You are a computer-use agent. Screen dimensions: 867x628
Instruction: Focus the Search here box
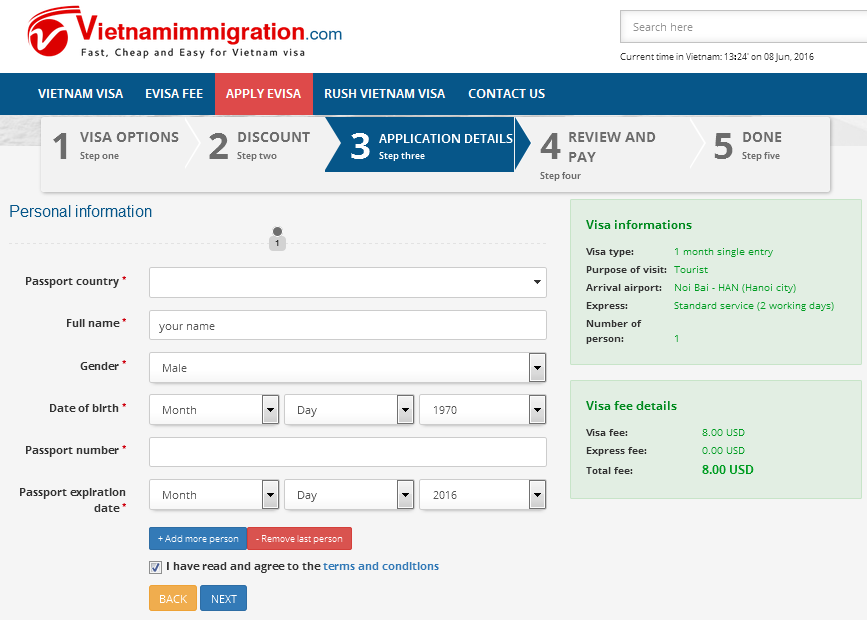pos(740,27)
